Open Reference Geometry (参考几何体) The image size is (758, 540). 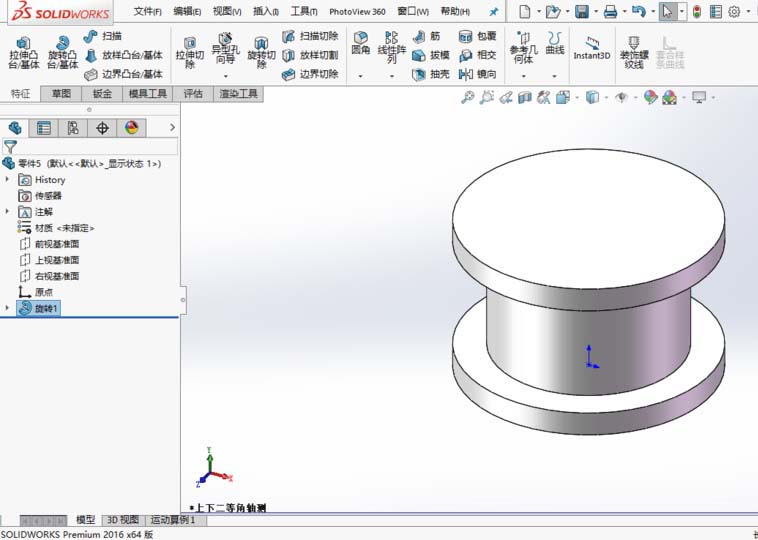(524, 48)
